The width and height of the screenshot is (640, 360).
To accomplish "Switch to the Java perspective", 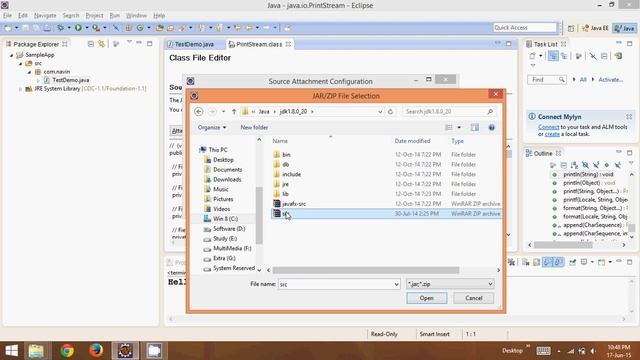I will [625, 28].
